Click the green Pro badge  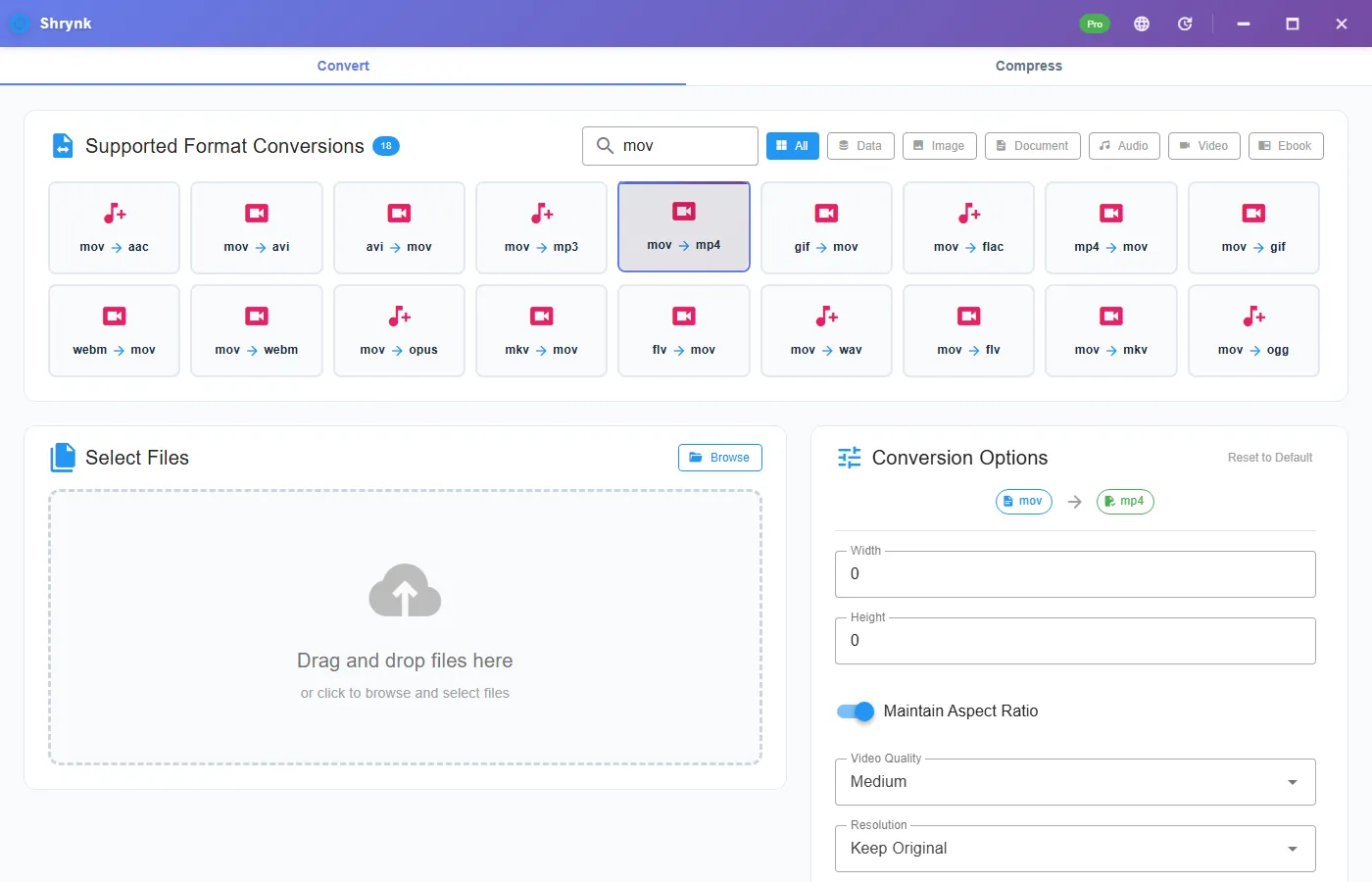[1095, 24]
